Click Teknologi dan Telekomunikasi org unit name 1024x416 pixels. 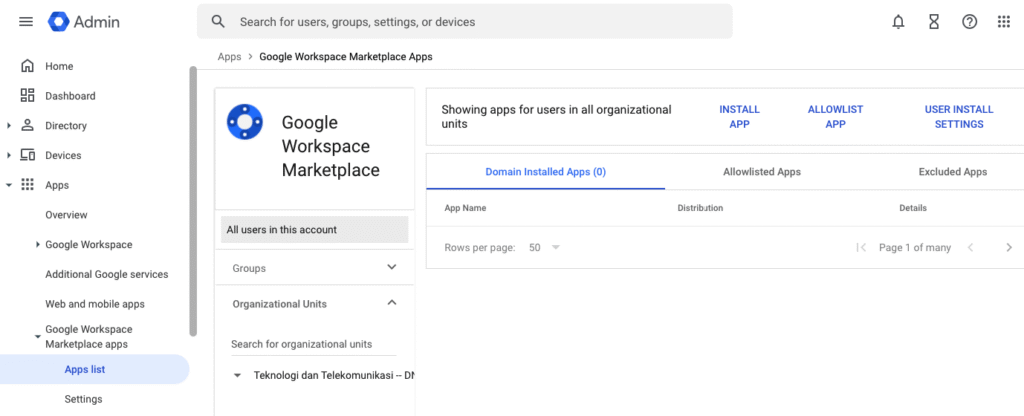click(333, 376)
